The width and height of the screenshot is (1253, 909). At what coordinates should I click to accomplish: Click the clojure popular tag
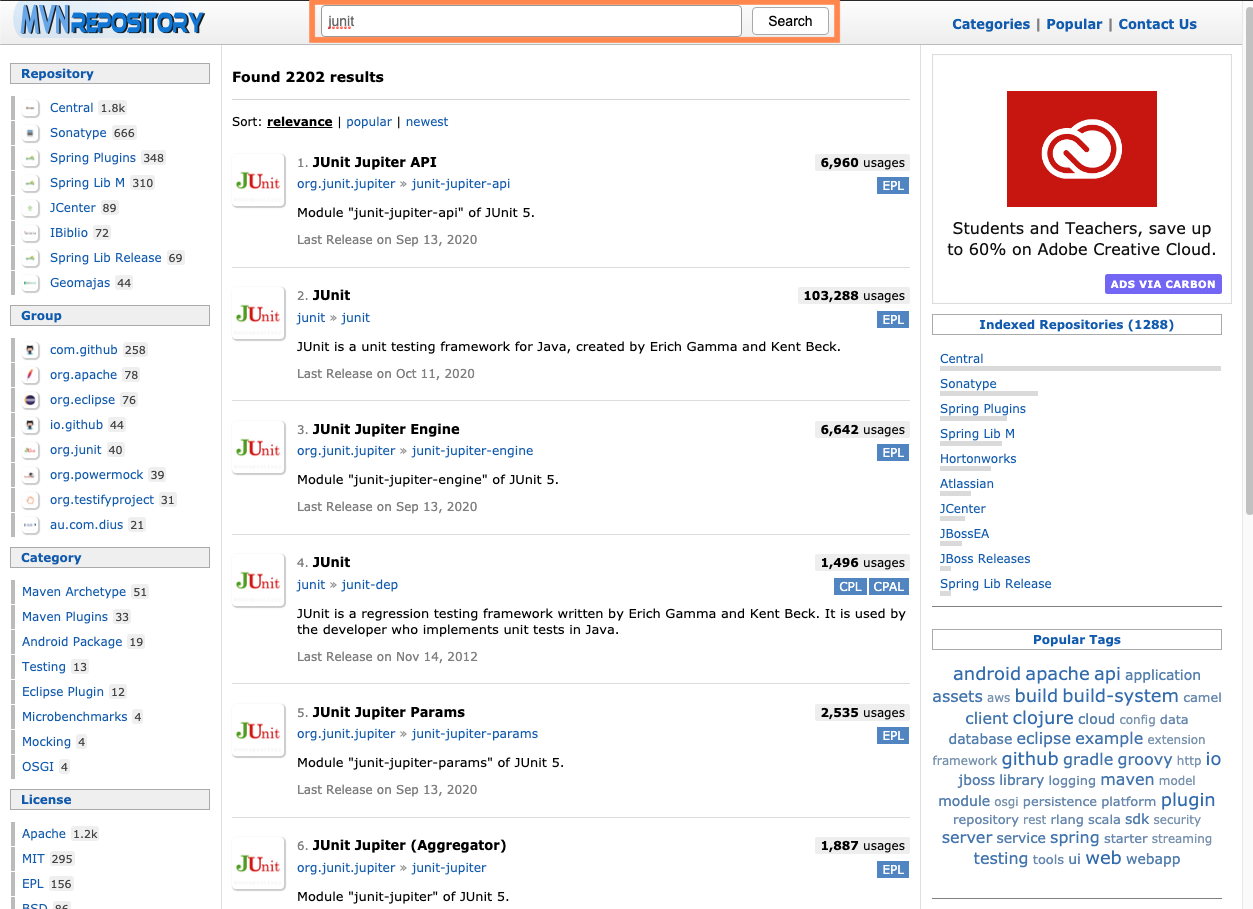[1043, 718]
